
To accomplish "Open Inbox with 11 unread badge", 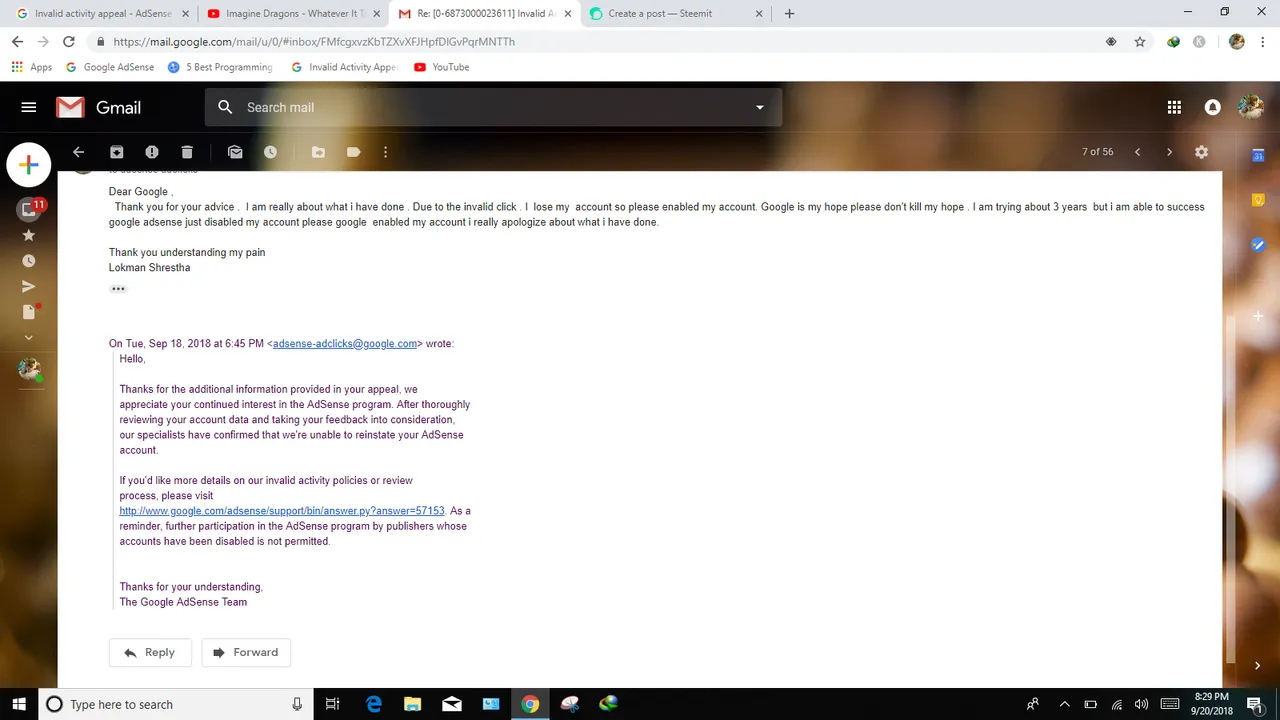I will coord(29,209).
